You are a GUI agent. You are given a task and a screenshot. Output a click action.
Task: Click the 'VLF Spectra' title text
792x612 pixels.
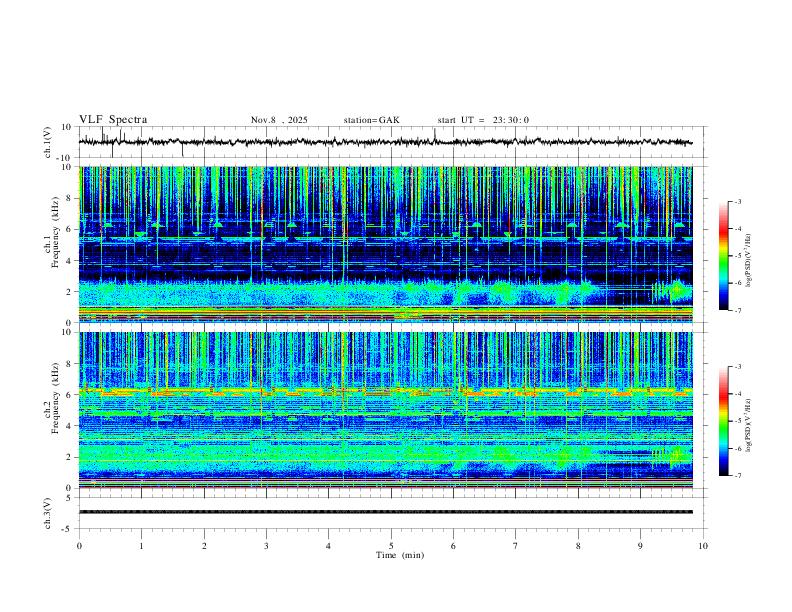point(113,120)
